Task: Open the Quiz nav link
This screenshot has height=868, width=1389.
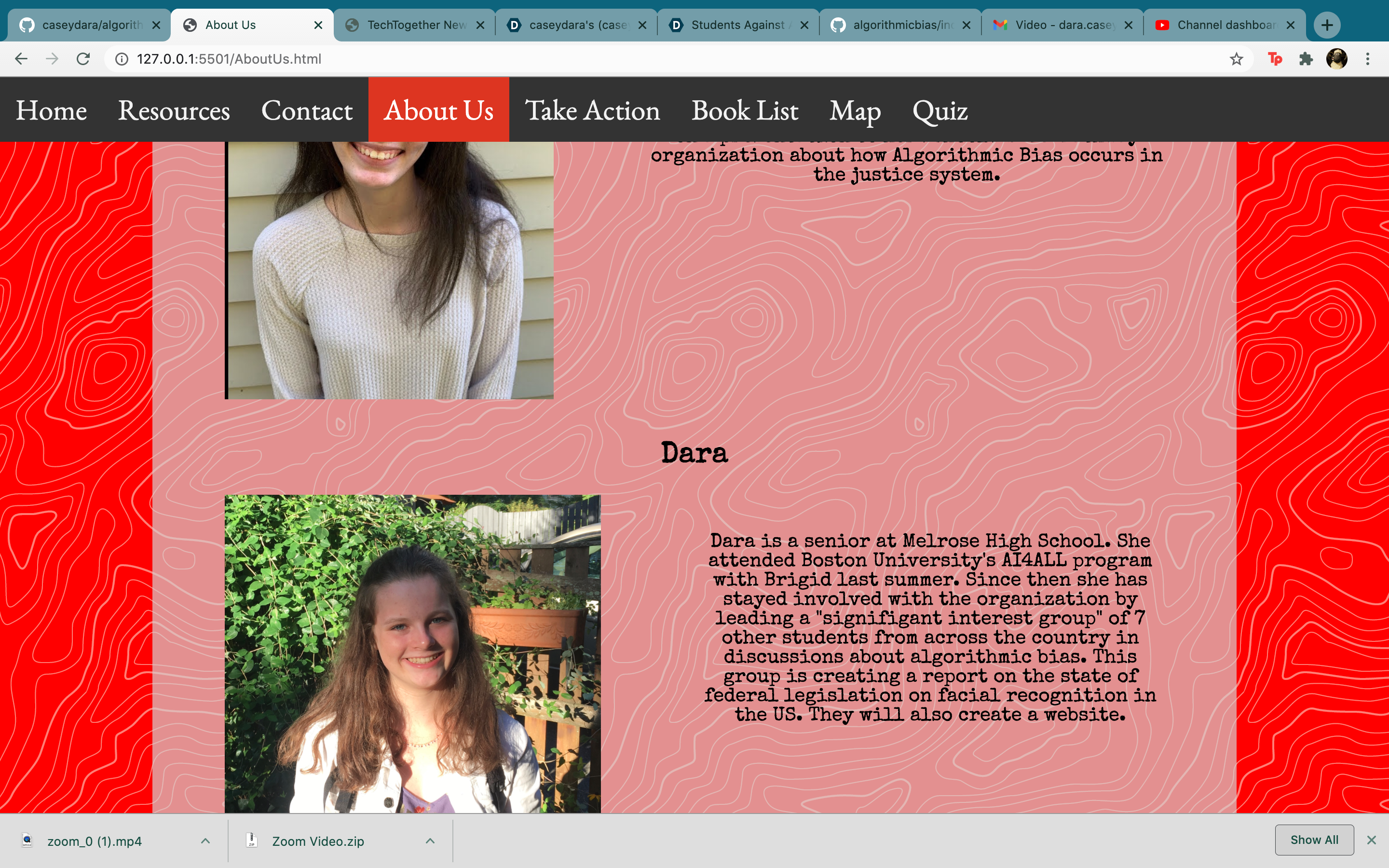Action: (x=940, y=110)
